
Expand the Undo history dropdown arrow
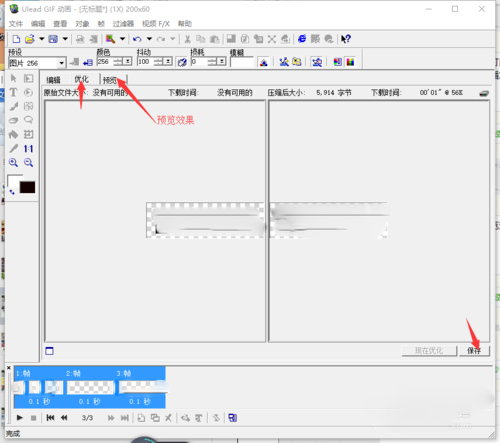click(149, 39)
